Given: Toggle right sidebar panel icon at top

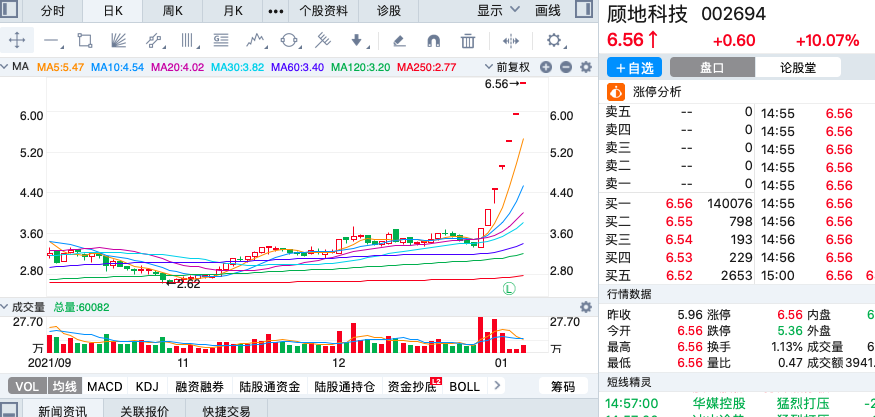Looking at the screenshot, I should pyautogui.click(x=584, y=9).
